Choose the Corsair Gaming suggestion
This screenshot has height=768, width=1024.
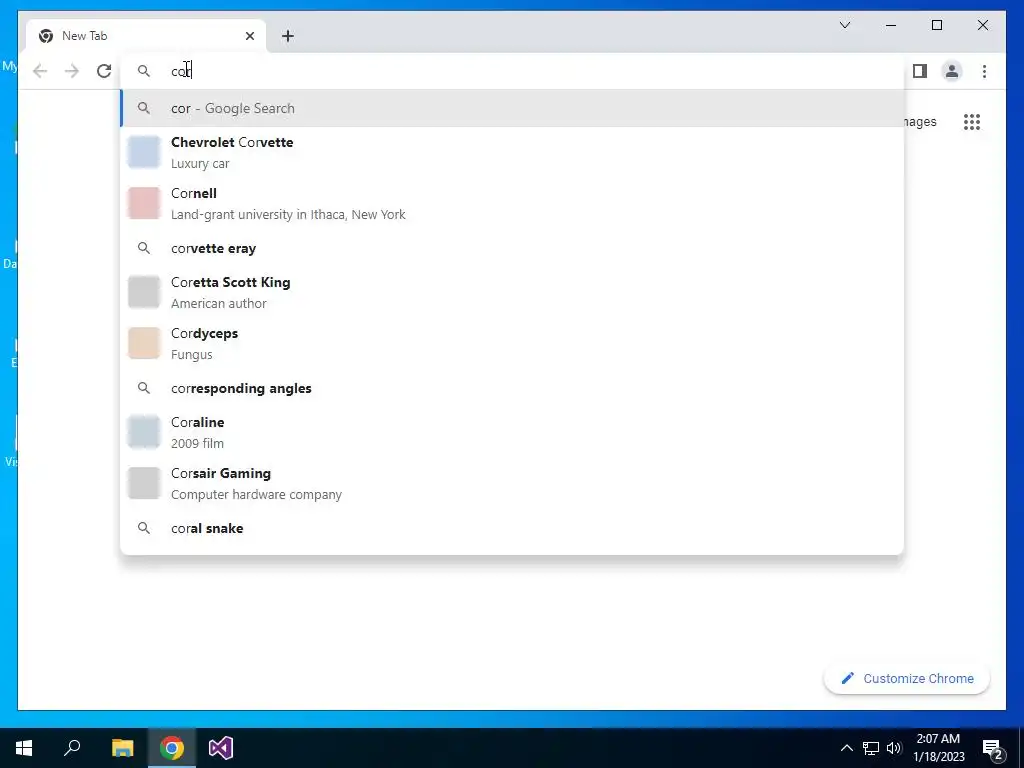tap(513, 483)
